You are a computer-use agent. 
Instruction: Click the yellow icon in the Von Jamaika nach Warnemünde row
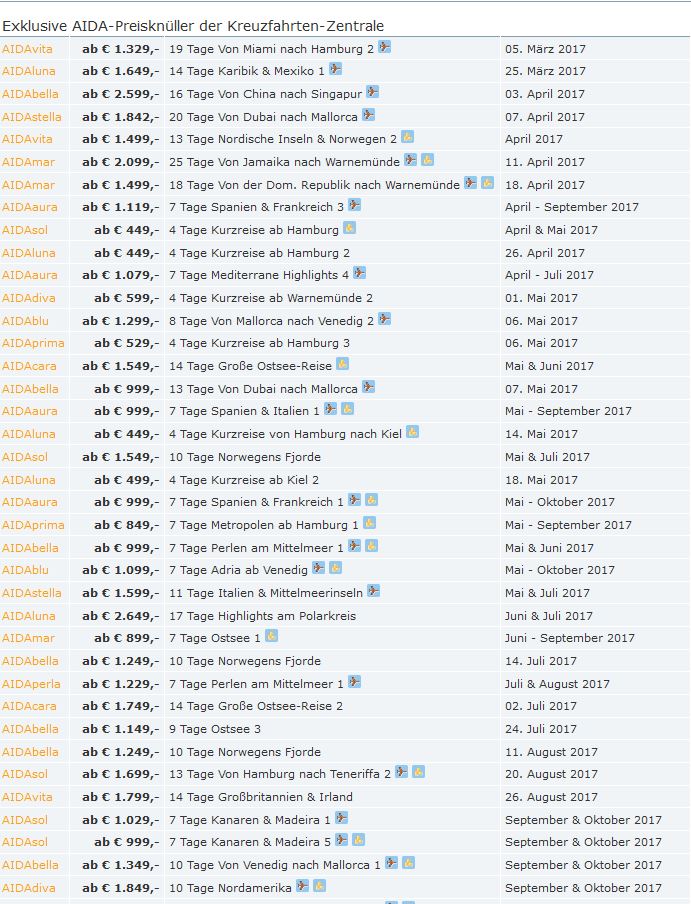[x=427, y=159]
